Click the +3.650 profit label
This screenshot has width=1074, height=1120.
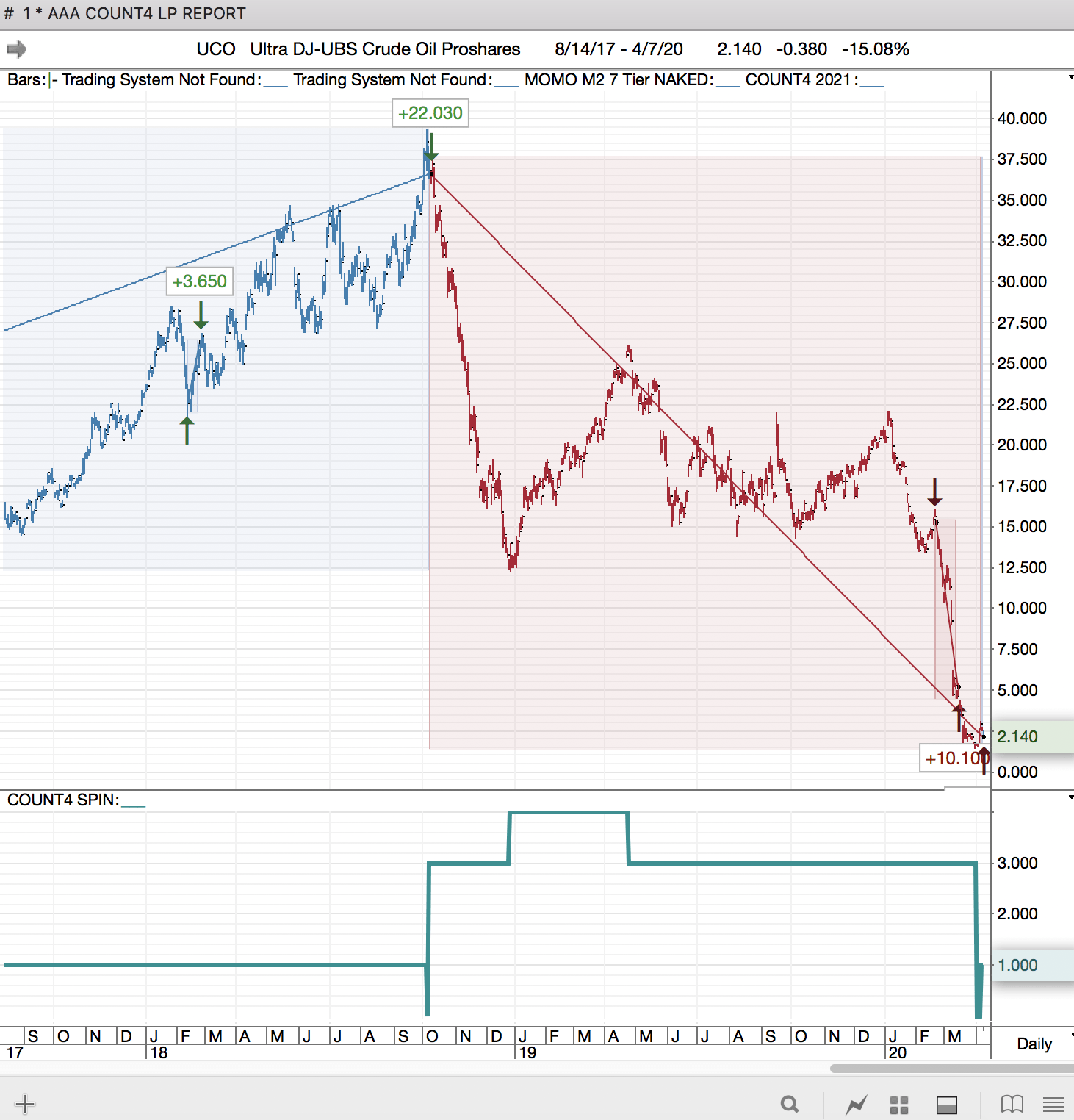pos(199,281)
